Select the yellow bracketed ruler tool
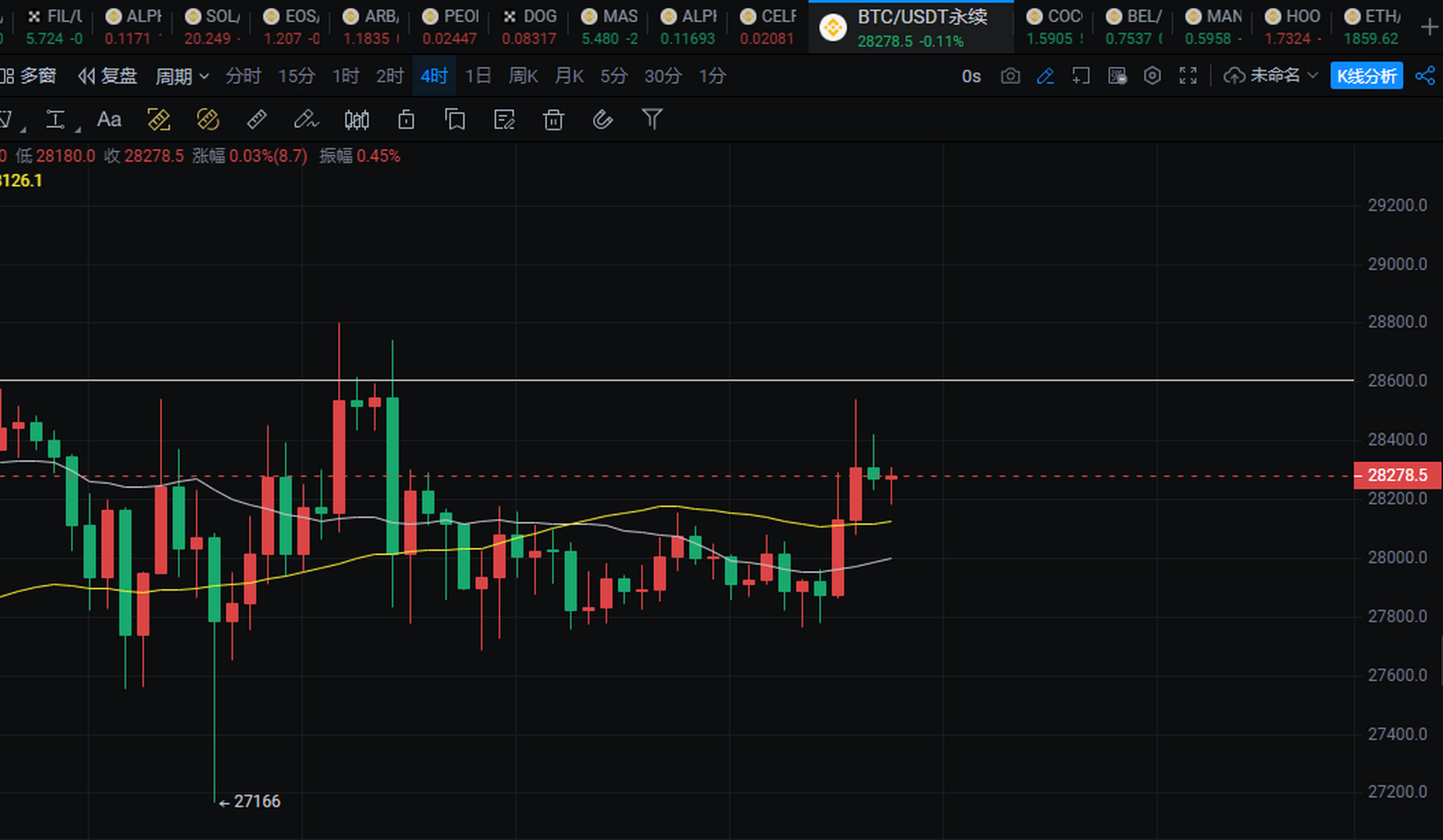The image size is (1443, 840). point(159,120)
